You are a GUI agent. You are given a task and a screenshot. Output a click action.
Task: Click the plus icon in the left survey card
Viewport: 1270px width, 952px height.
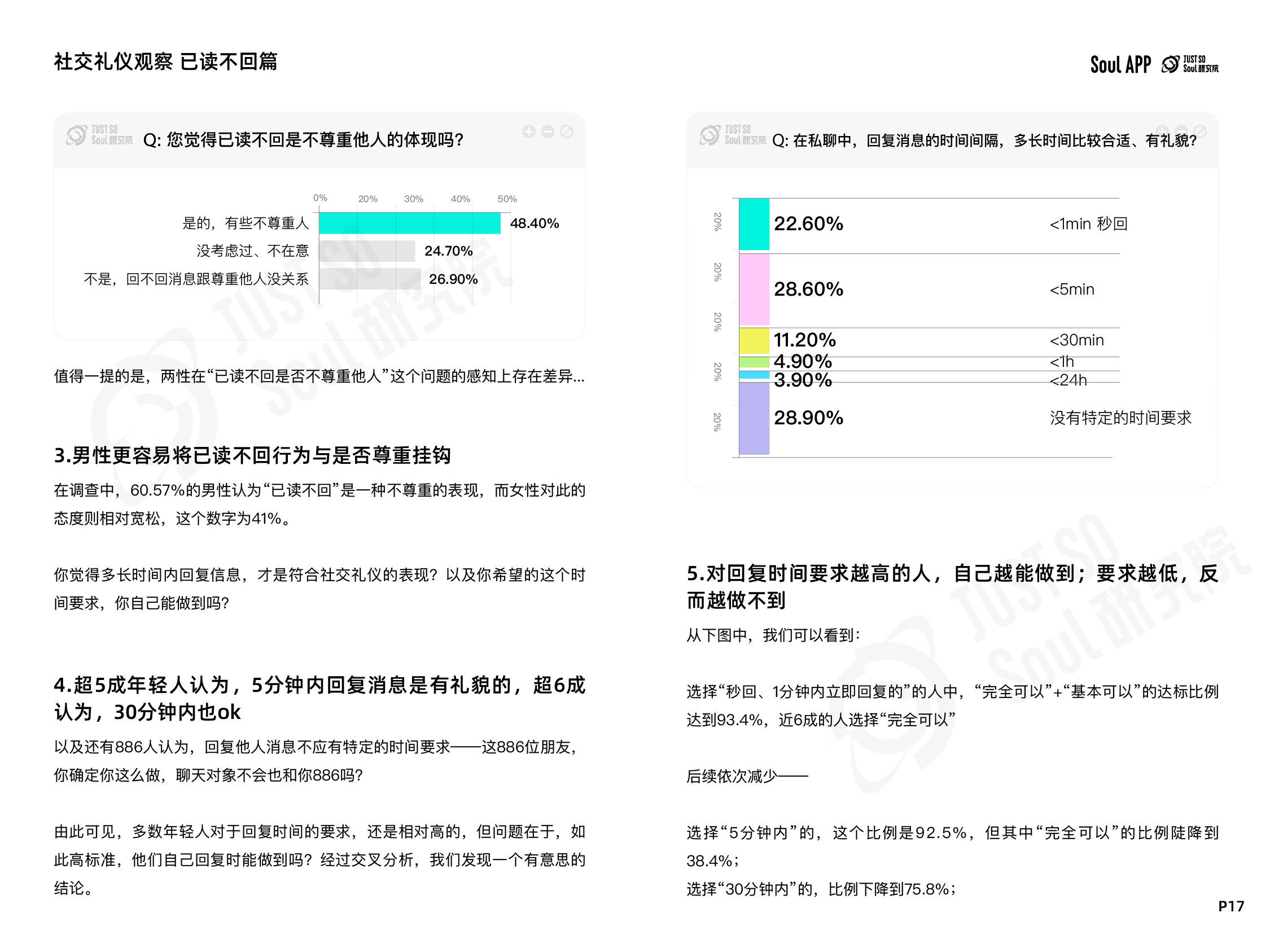[529, 132]
